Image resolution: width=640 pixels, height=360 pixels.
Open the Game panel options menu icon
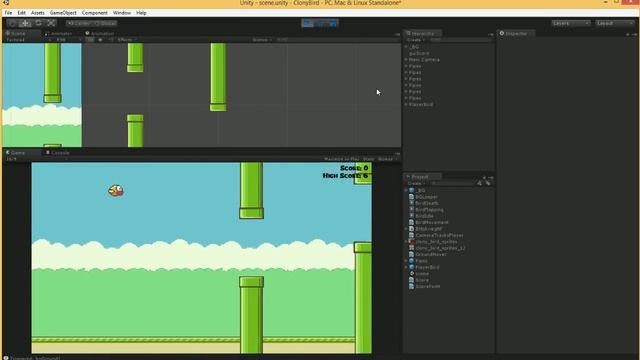pos(397,153)
